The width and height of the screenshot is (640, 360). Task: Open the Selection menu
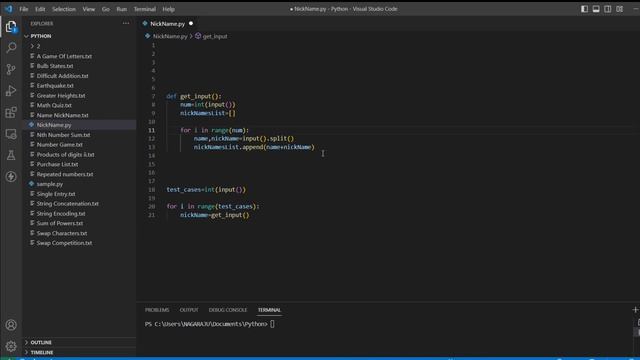click(64, 9)
